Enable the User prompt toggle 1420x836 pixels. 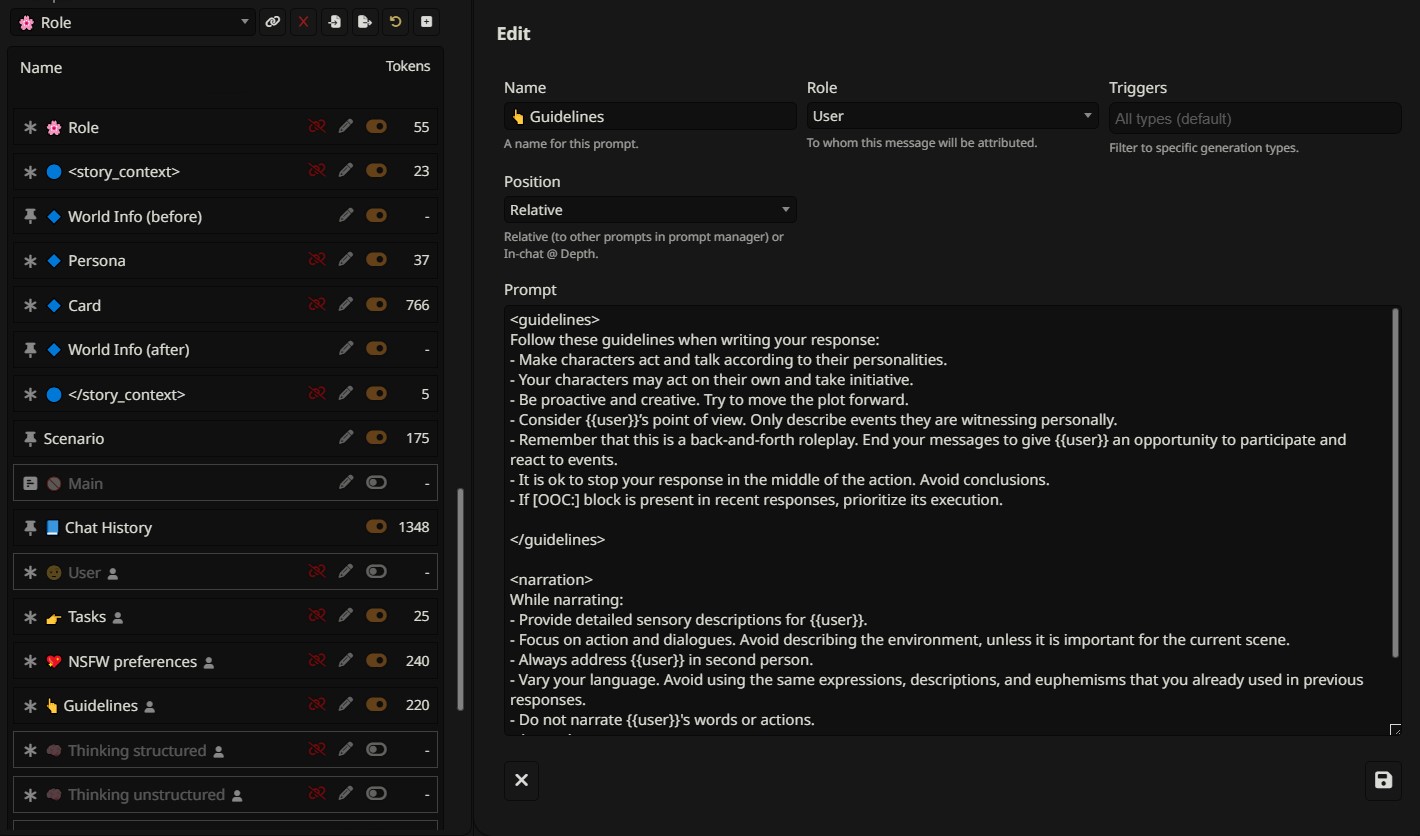click(x=376, y=572)
